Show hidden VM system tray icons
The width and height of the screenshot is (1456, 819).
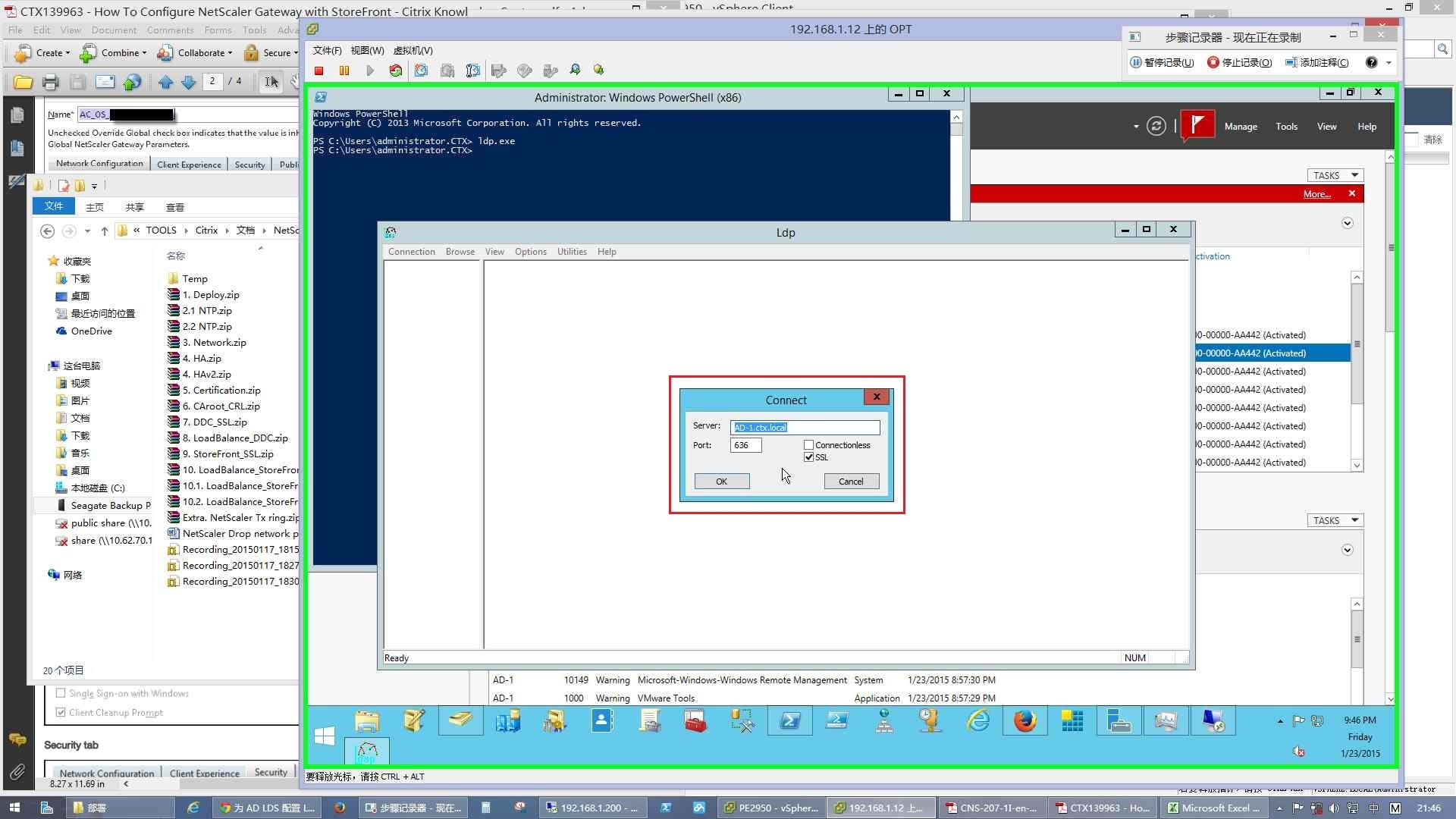click(x=1280, y=721)
